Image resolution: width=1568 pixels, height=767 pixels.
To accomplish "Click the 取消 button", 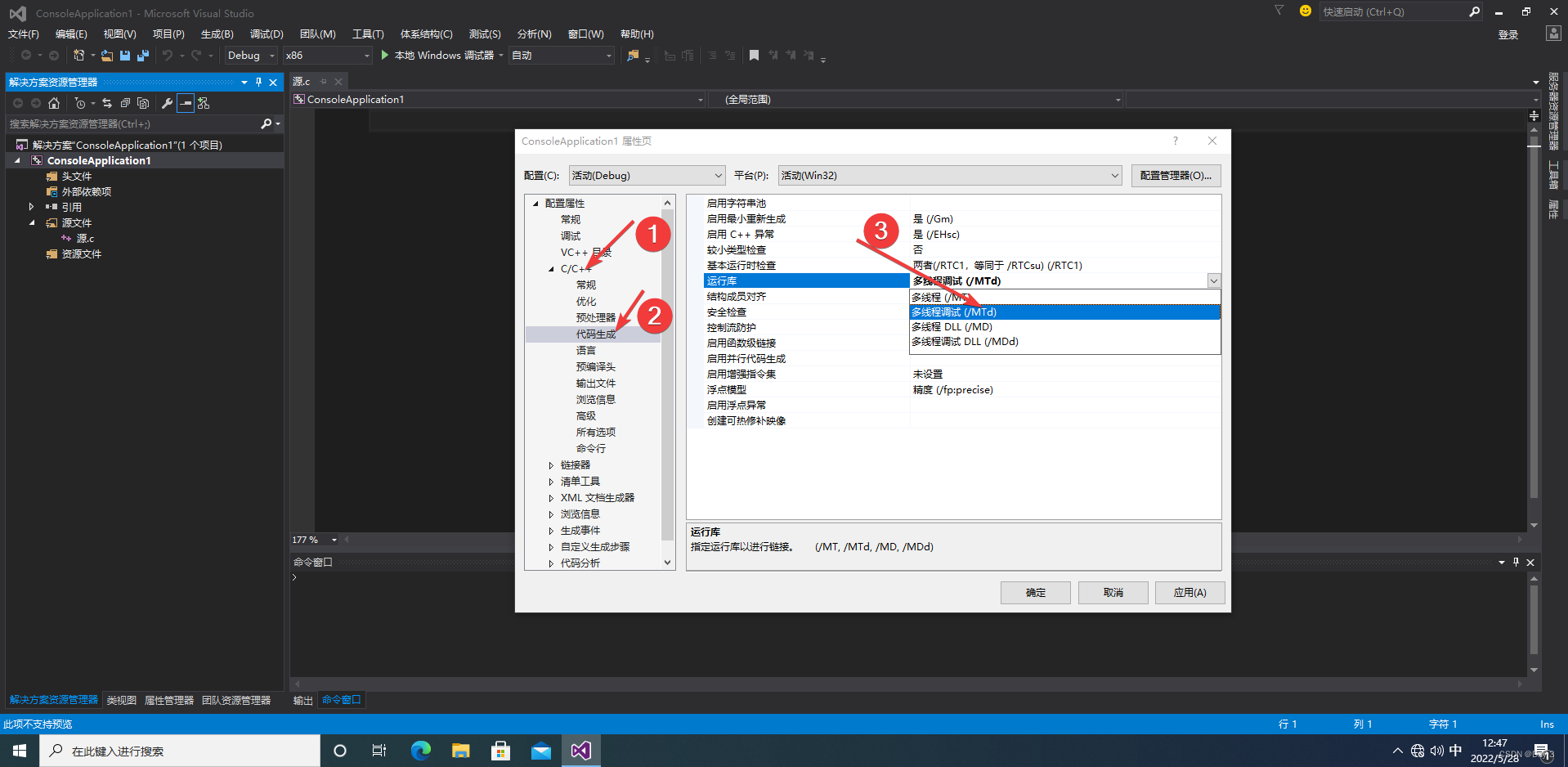I will (1113, 592).
